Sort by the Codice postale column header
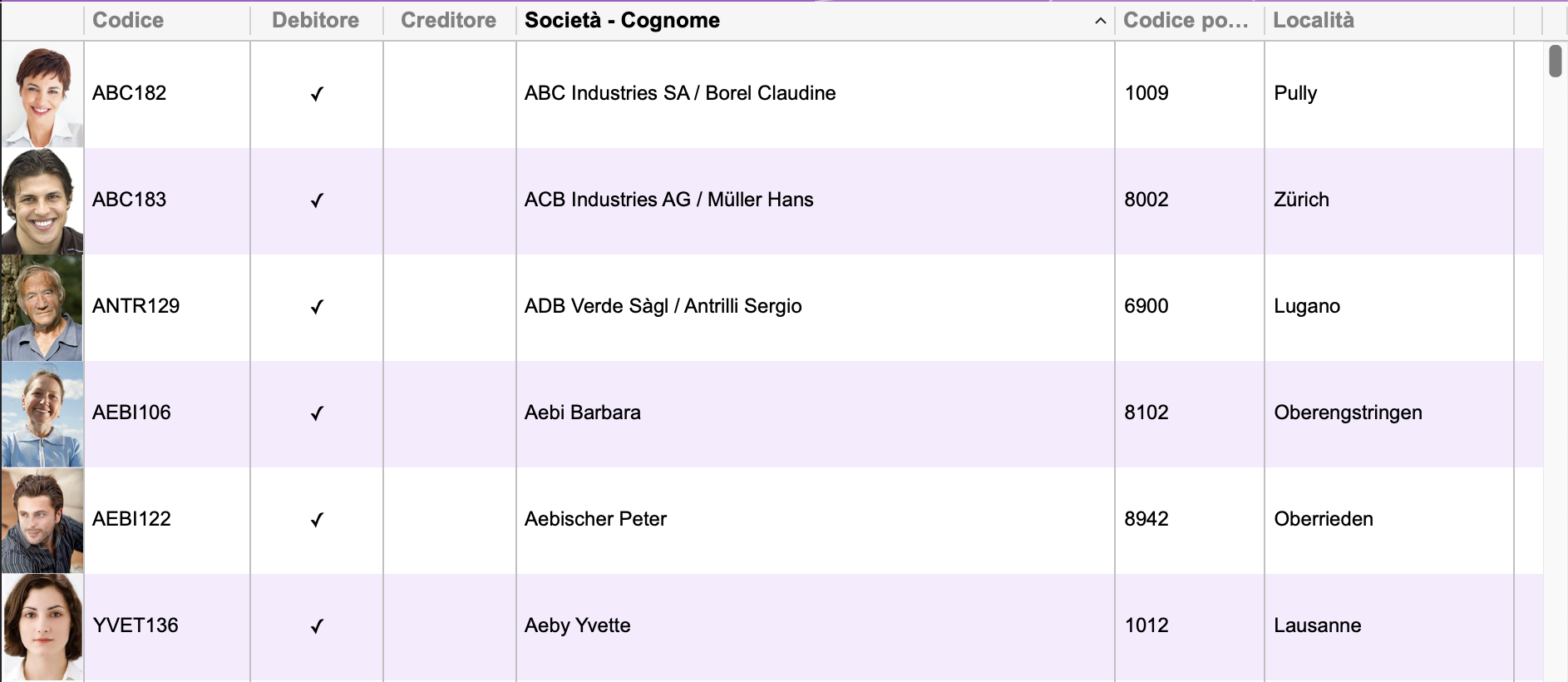Viewport: 1568px width, 682px height. tap(1186, 20)
